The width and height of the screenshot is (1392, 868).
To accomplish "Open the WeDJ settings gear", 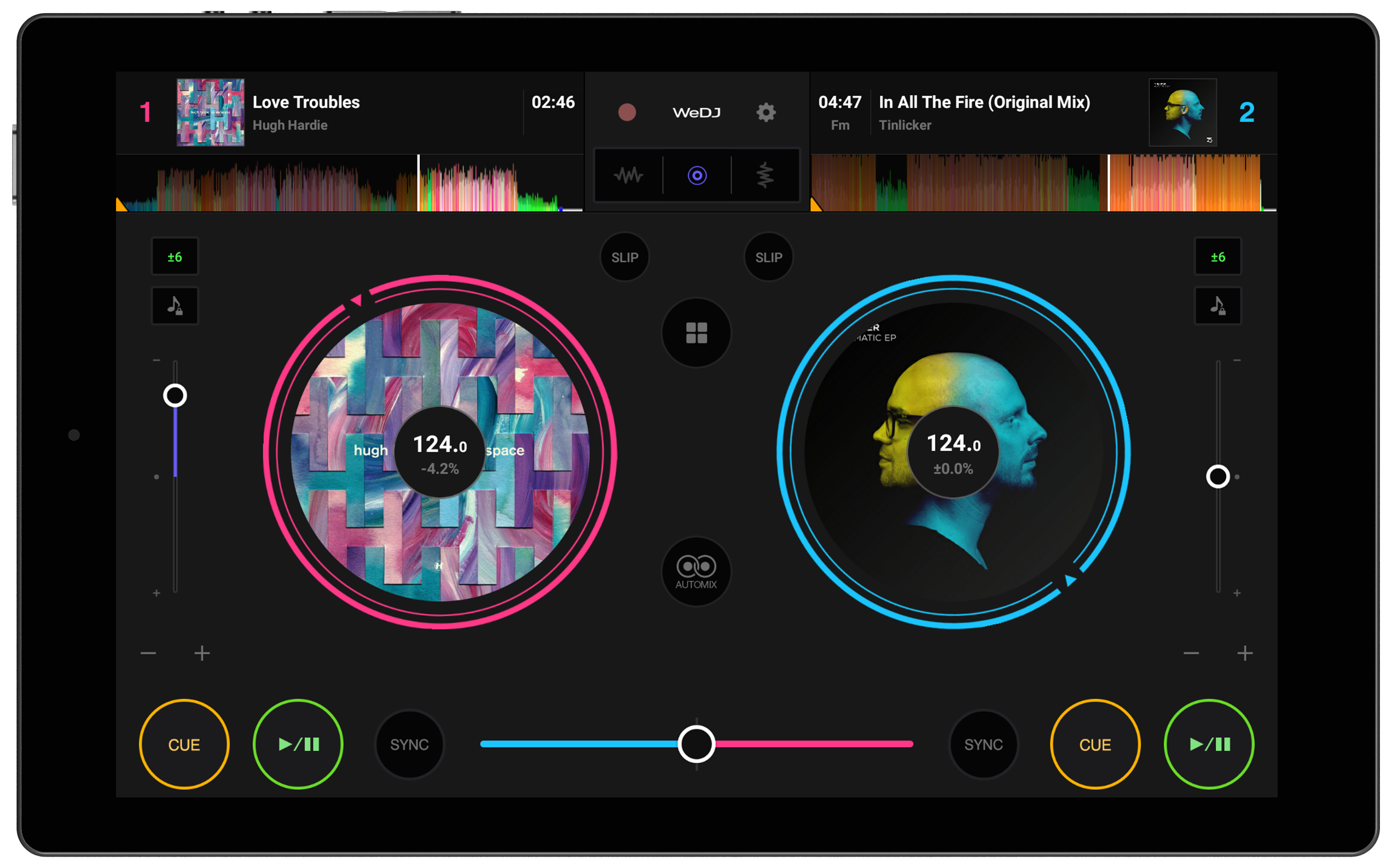I will [765, 113].
